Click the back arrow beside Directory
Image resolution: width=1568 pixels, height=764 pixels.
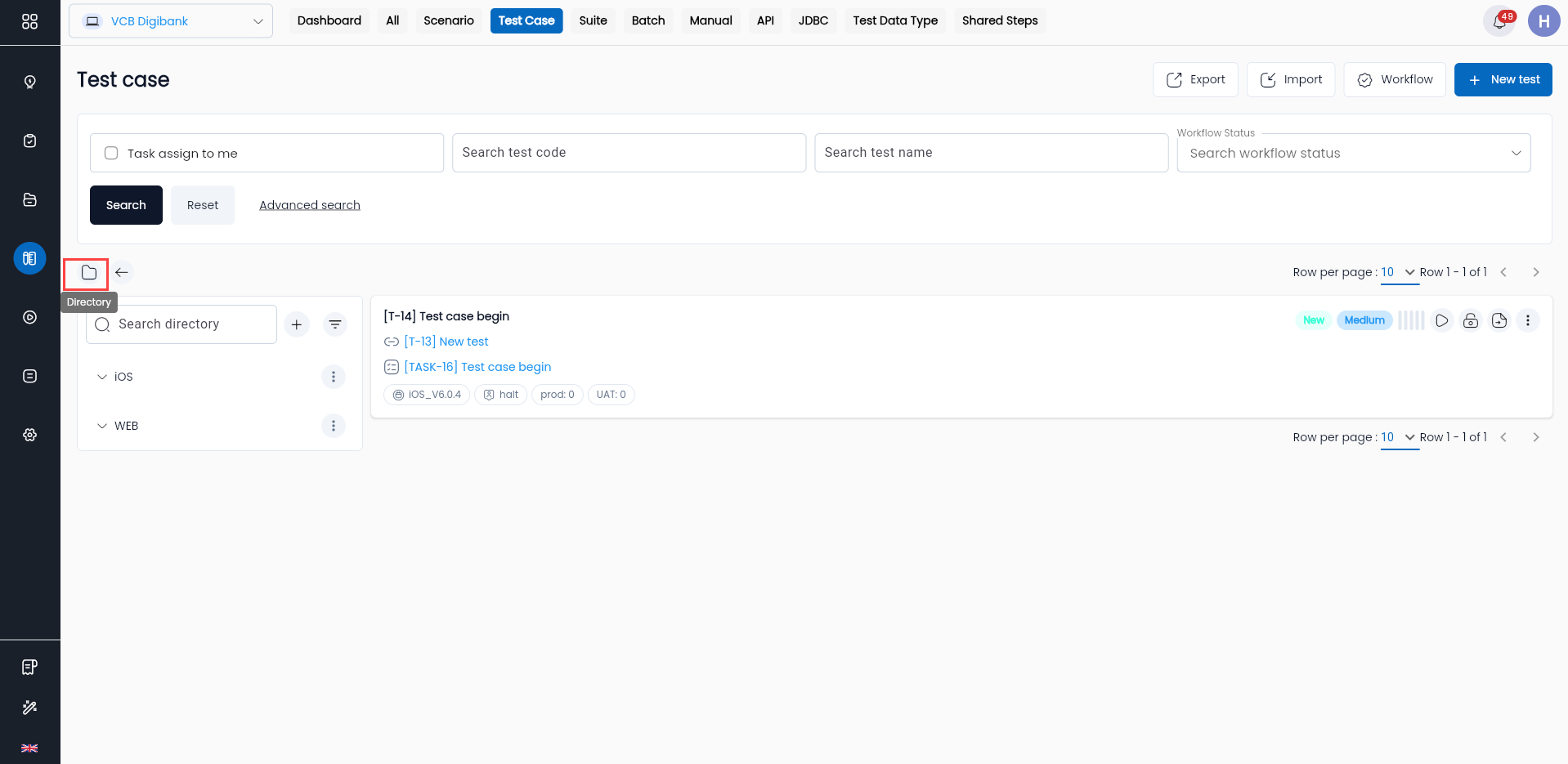click(122, 272)
